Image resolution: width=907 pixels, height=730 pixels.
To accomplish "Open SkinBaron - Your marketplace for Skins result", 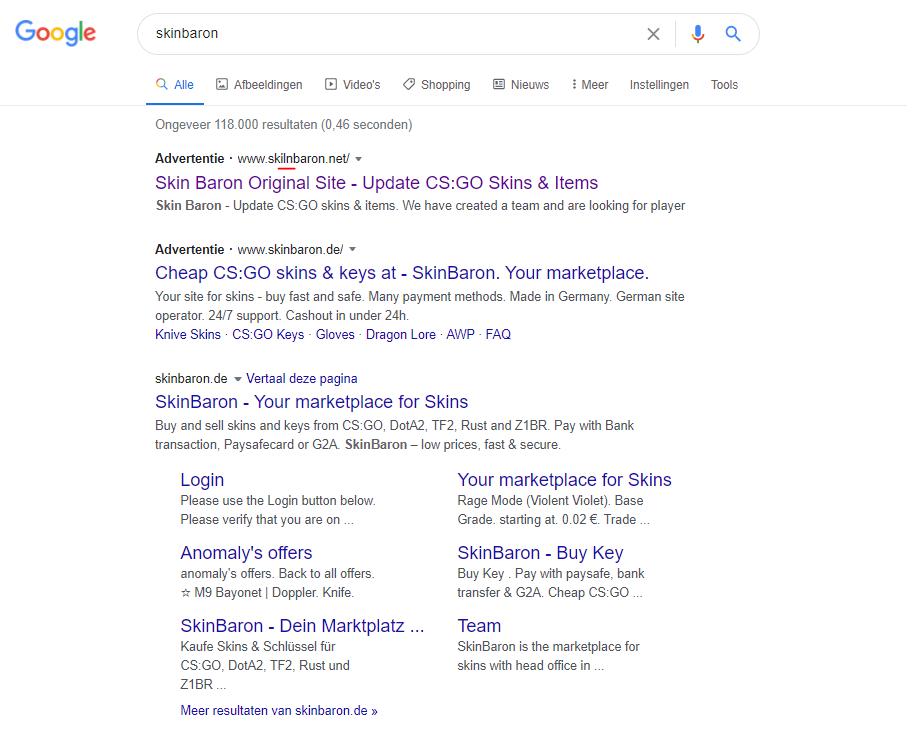I will [312, 401].
